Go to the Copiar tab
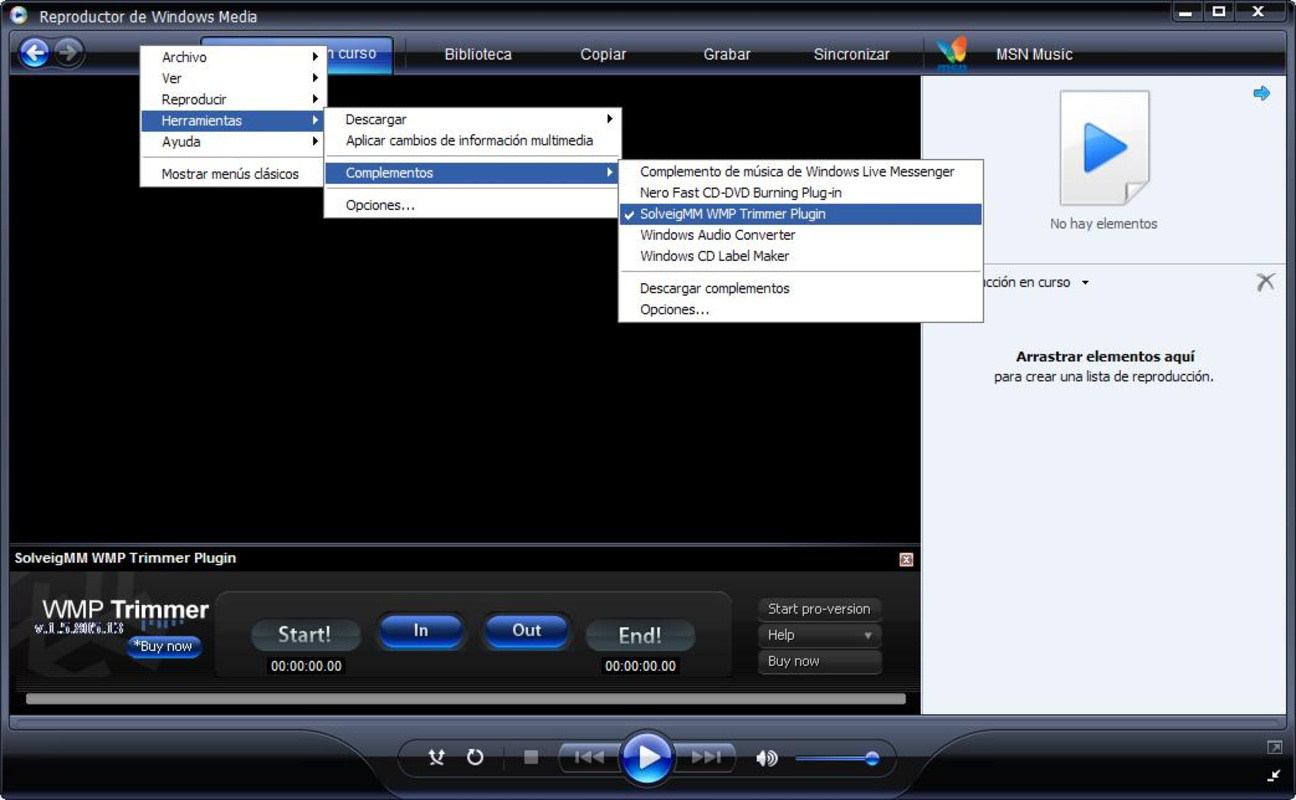This screenshot has height=800, width=1296. click(x=603, y=54)
